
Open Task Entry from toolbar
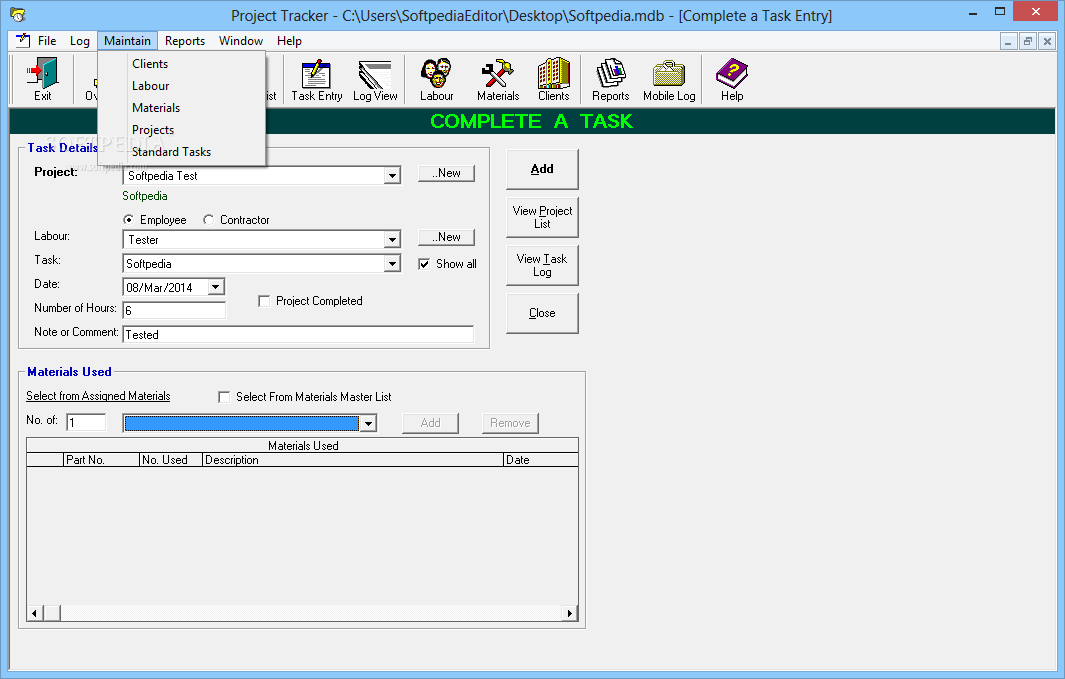pos(317,79)
